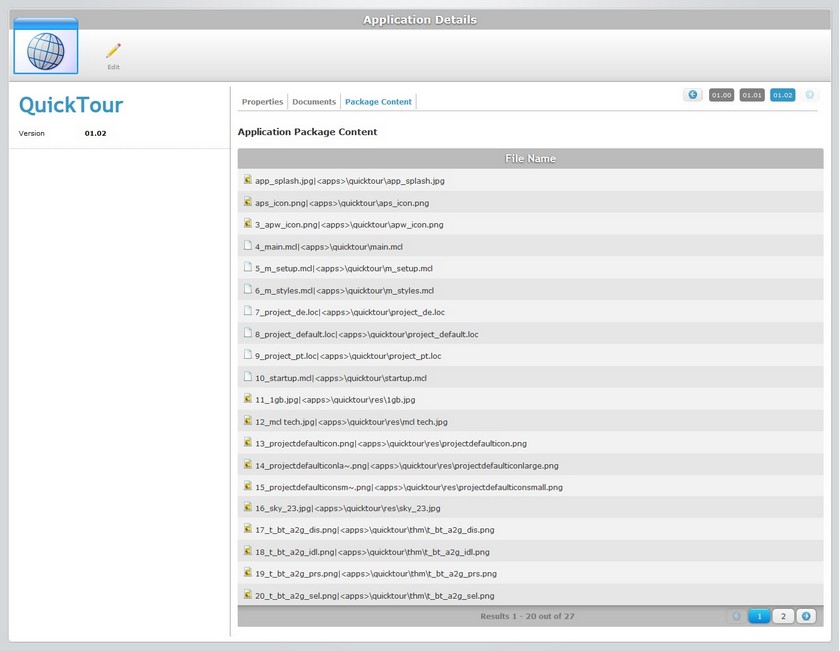Select the 6_m_styles.mcl file name text
840x651 pixels.
[344, 291]
